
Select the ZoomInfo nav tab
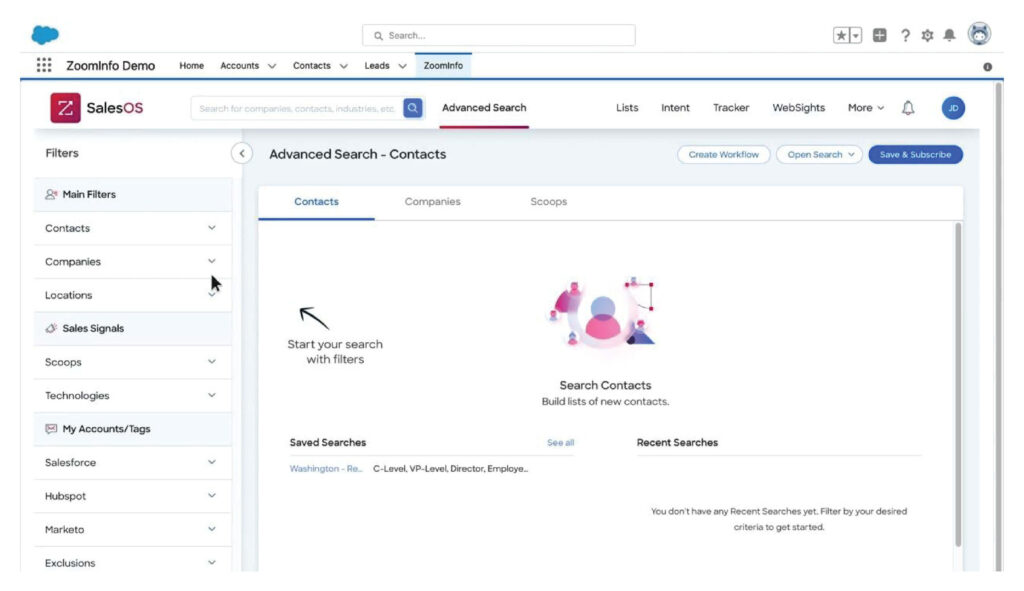443,66
